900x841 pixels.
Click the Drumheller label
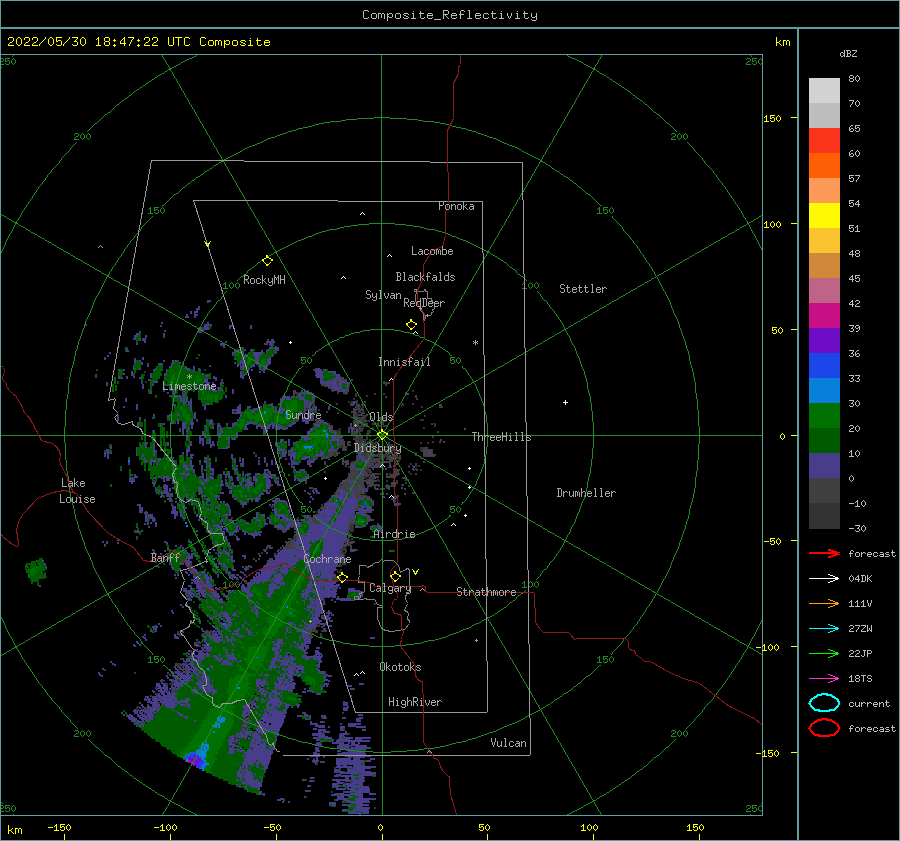coord(586,493)
